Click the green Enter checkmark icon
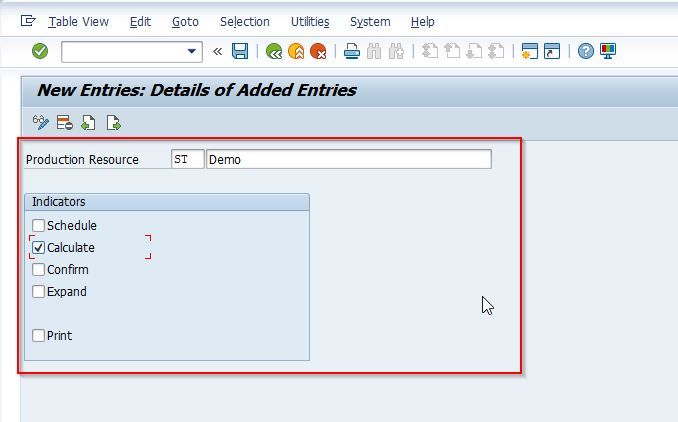This screenshot has width=678, height=422. click(40, 51)
